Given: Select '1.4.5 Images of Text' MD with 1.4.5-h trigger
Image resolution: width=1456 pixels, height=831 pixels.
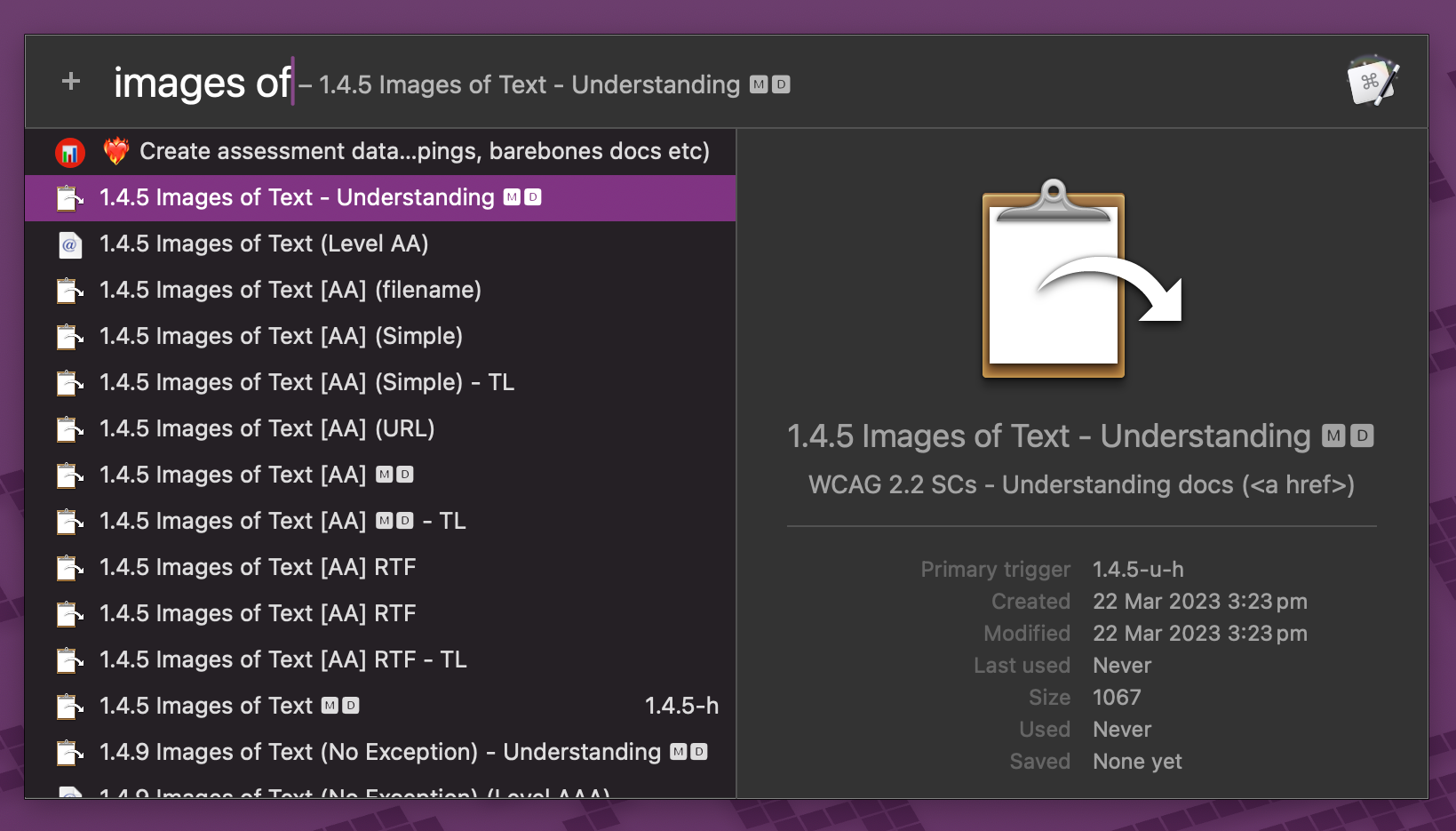Looking at the screenshot, I should (380, 707).
